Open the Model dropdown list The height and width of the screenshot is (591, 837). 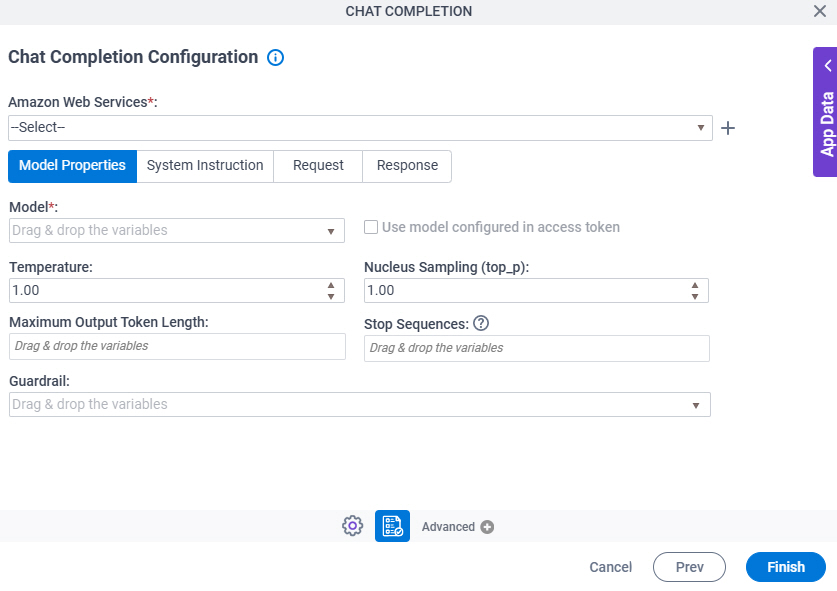click(331, 231)
